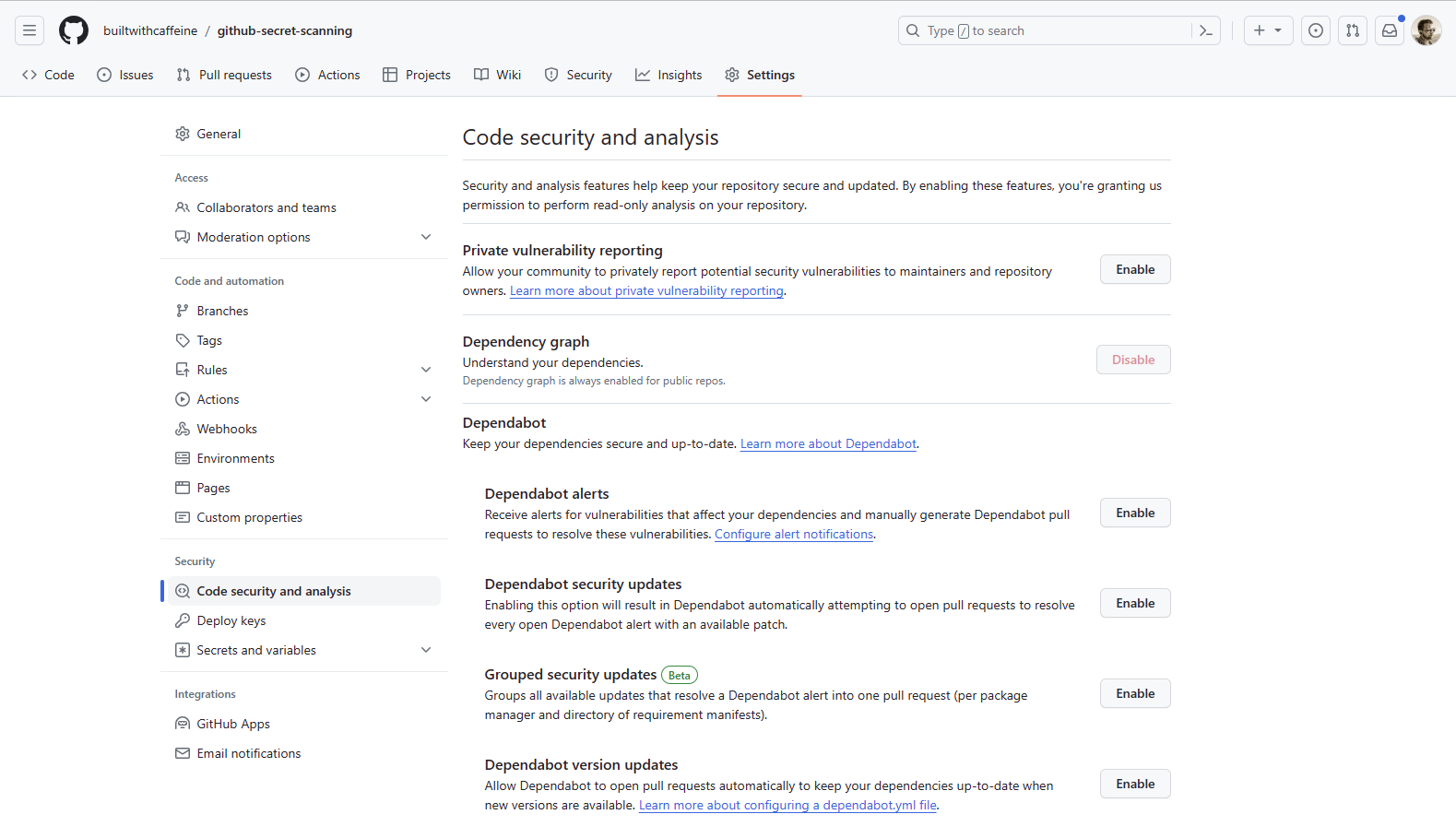Click the Custom properties icon
Image resolution: width=1456 pixels, height=838 pixels.
pyautogui.click(x=183, y=517)
